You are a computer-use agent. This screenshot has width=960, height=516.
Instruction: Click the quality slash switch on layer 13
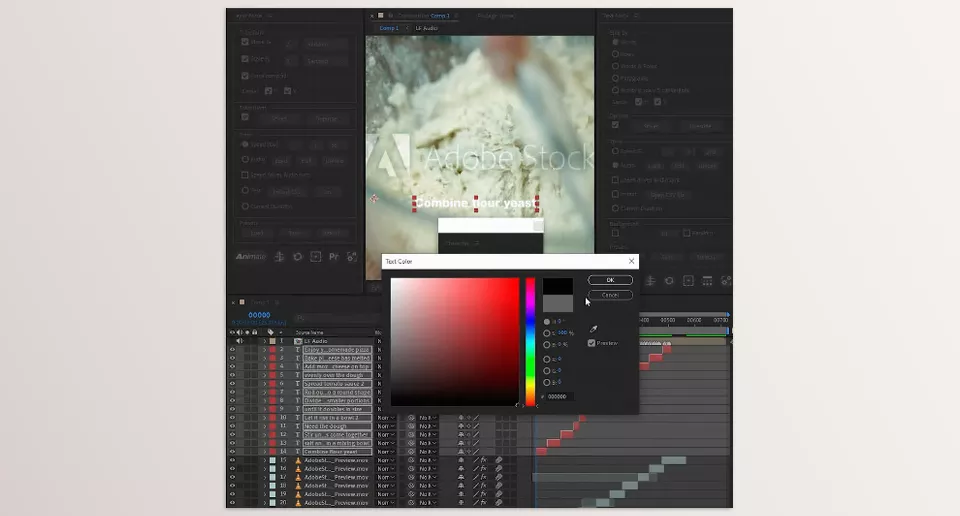pos(476,443)
